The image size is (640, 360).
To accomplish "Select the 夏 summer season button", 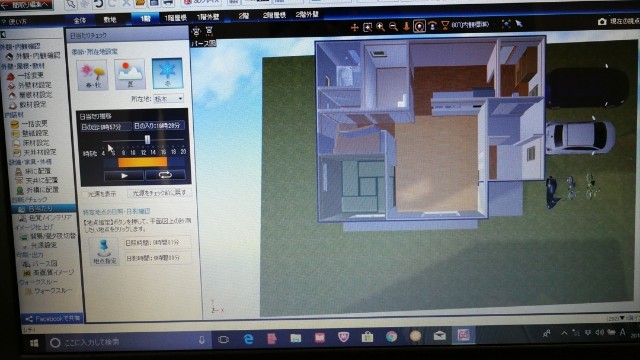I will coord(130,74).
